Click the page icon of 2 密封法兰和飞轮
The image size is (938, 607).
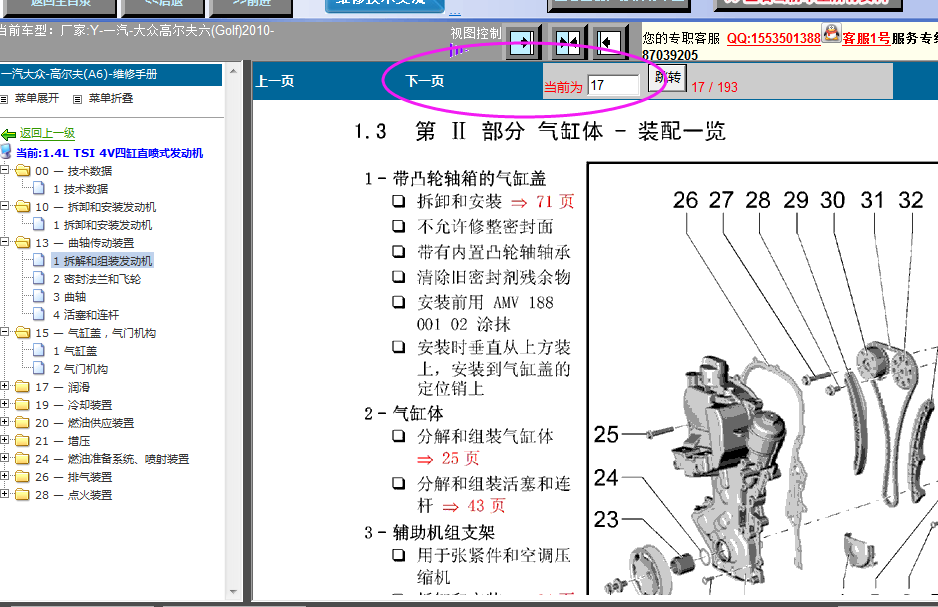(x=39, y=277)
